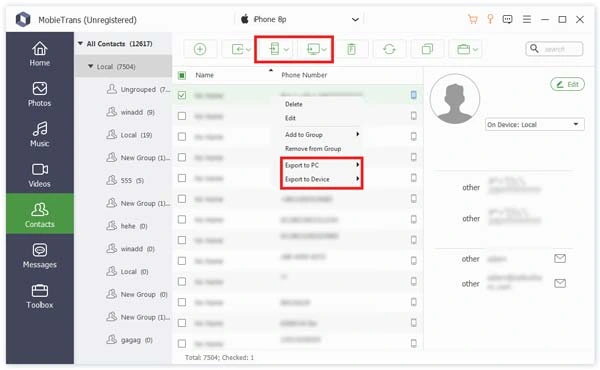Check the third contact row checkbox
Viewport: 600px width, 370px height.
(x=182, y=137)
